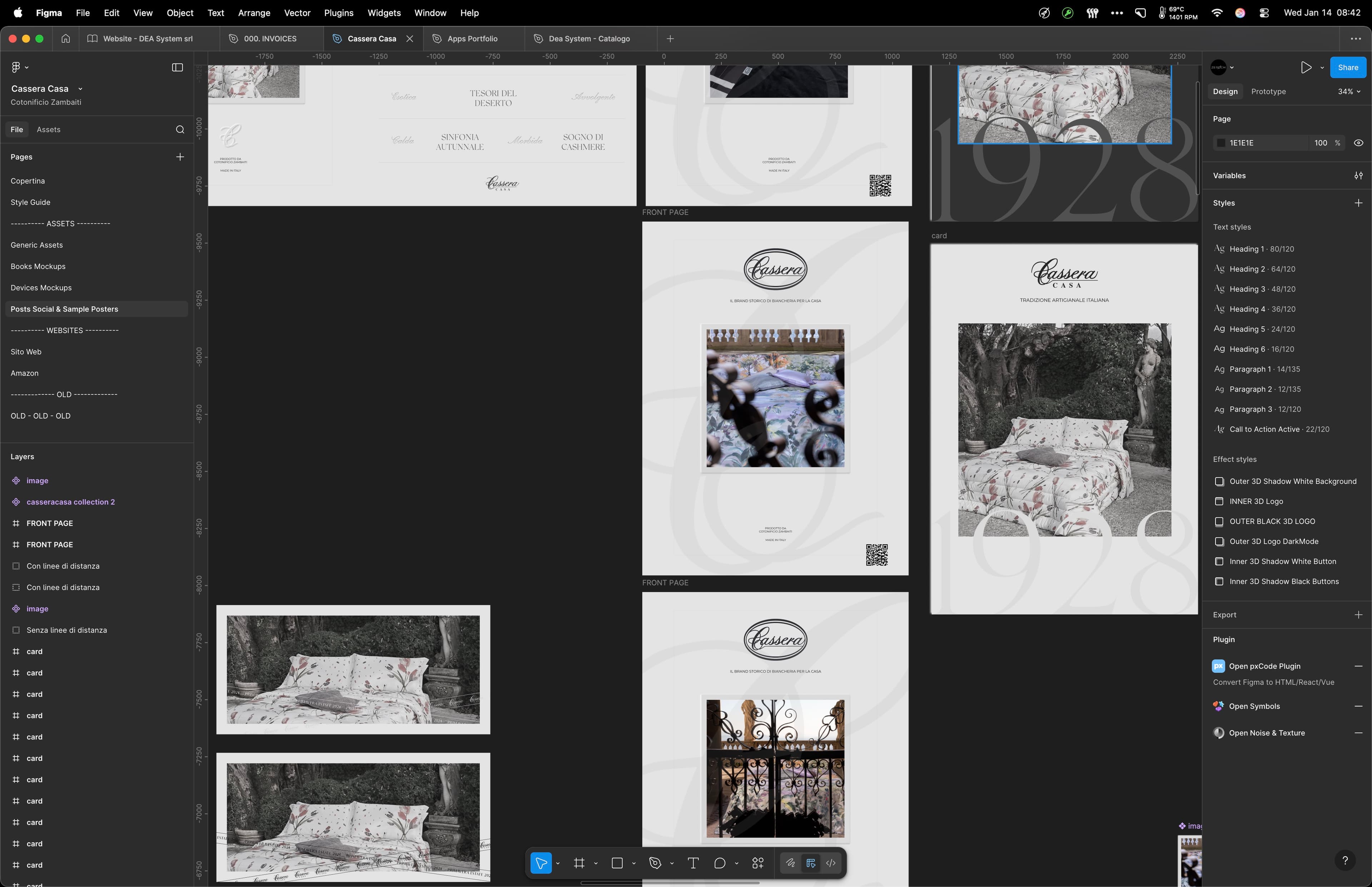Open macOS Wi-Fi menu bar icon
The height and width of the screenshot is (887, 1372).
pyautogui.click(x=1217, y=13)
